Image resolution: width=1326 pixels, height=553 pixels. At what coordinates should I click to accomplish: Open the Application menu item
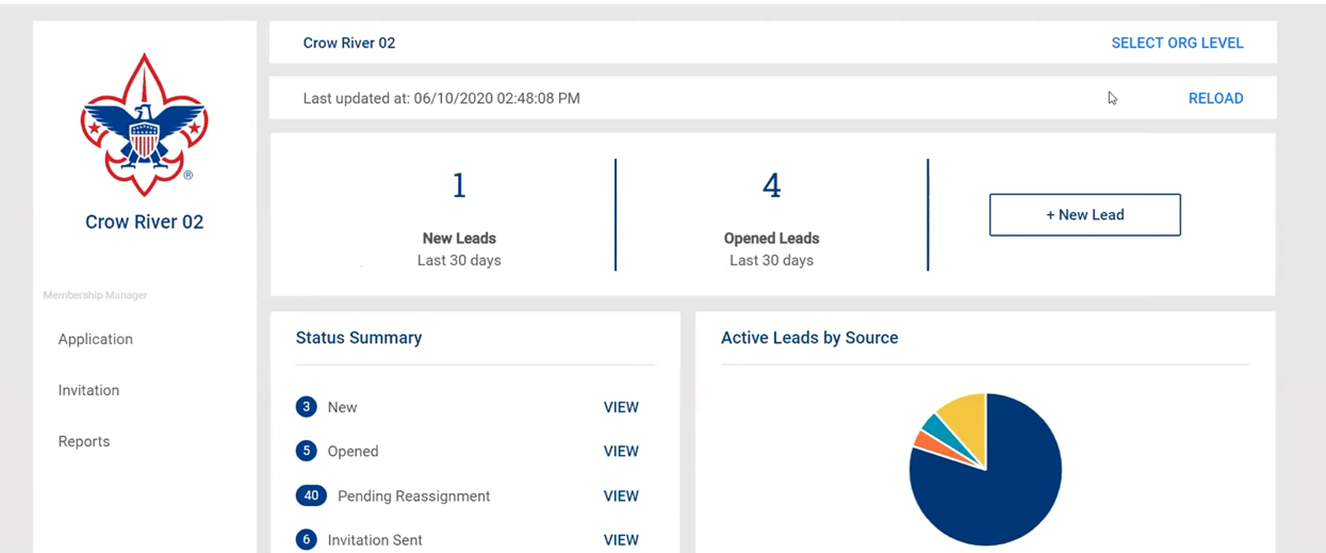(95, 339)
